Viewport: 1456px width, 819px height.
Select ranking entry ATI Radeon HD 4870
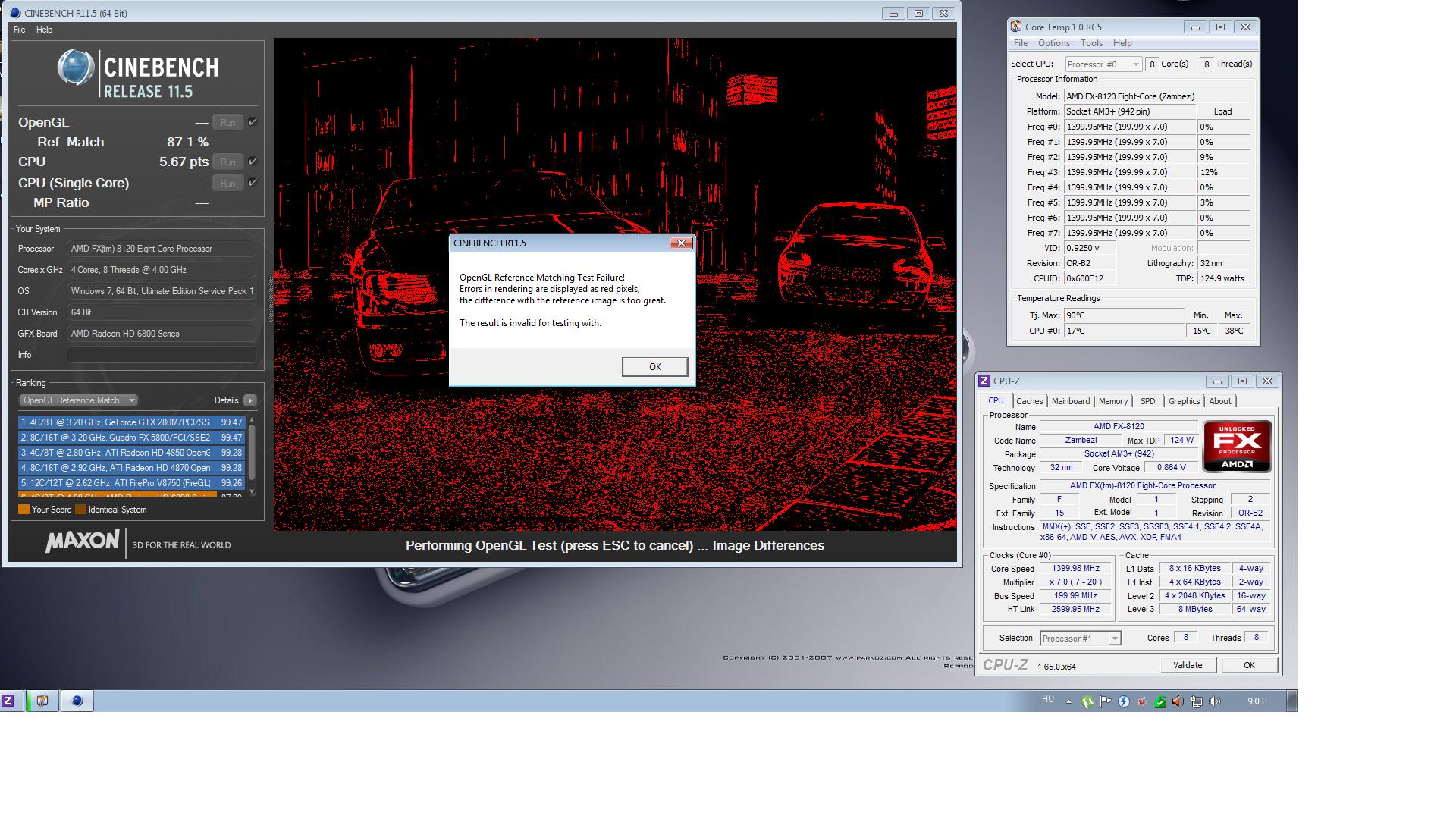coord(132,468)
